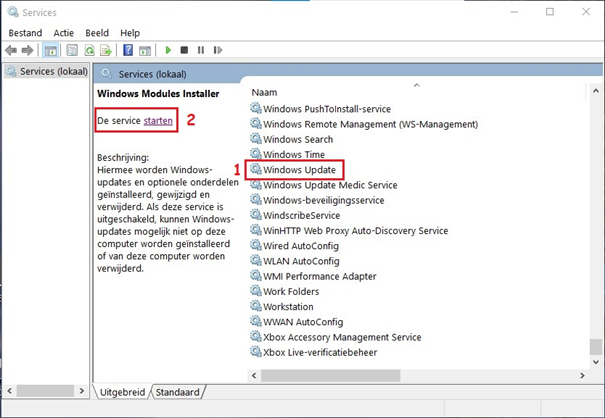
Task: Stop service with square stop icon
Action: pyautogui.click(x=184, y=50)
